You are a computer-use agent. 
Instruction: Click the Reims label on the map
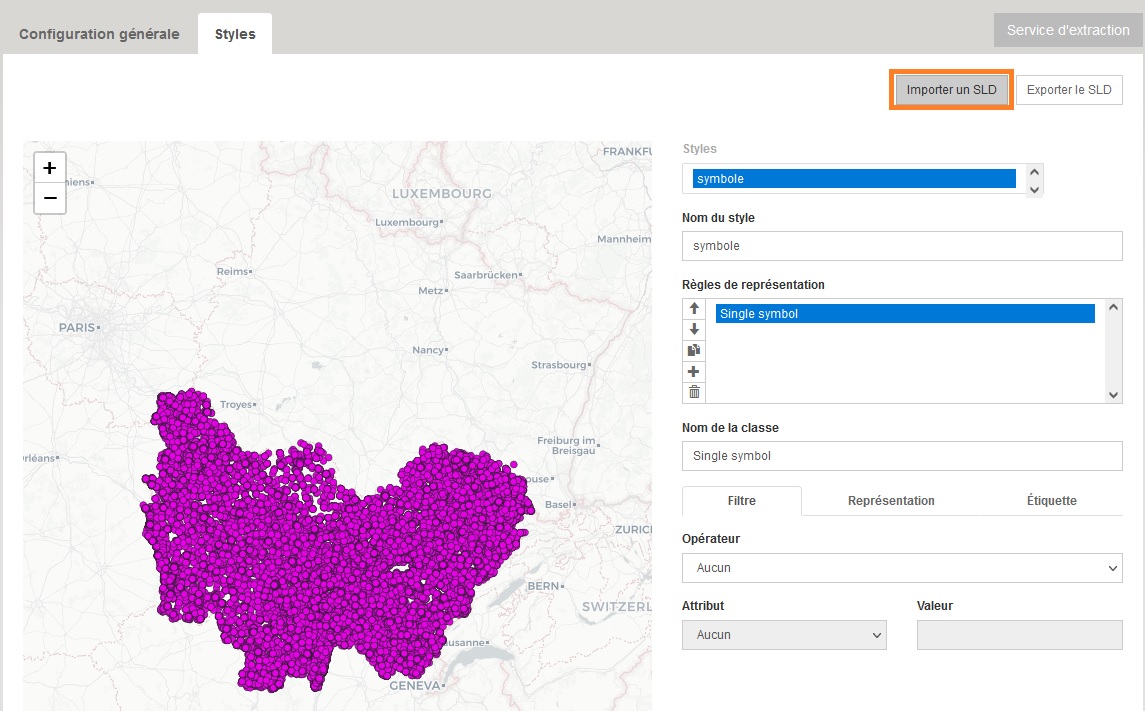click(x=232, y=272)
